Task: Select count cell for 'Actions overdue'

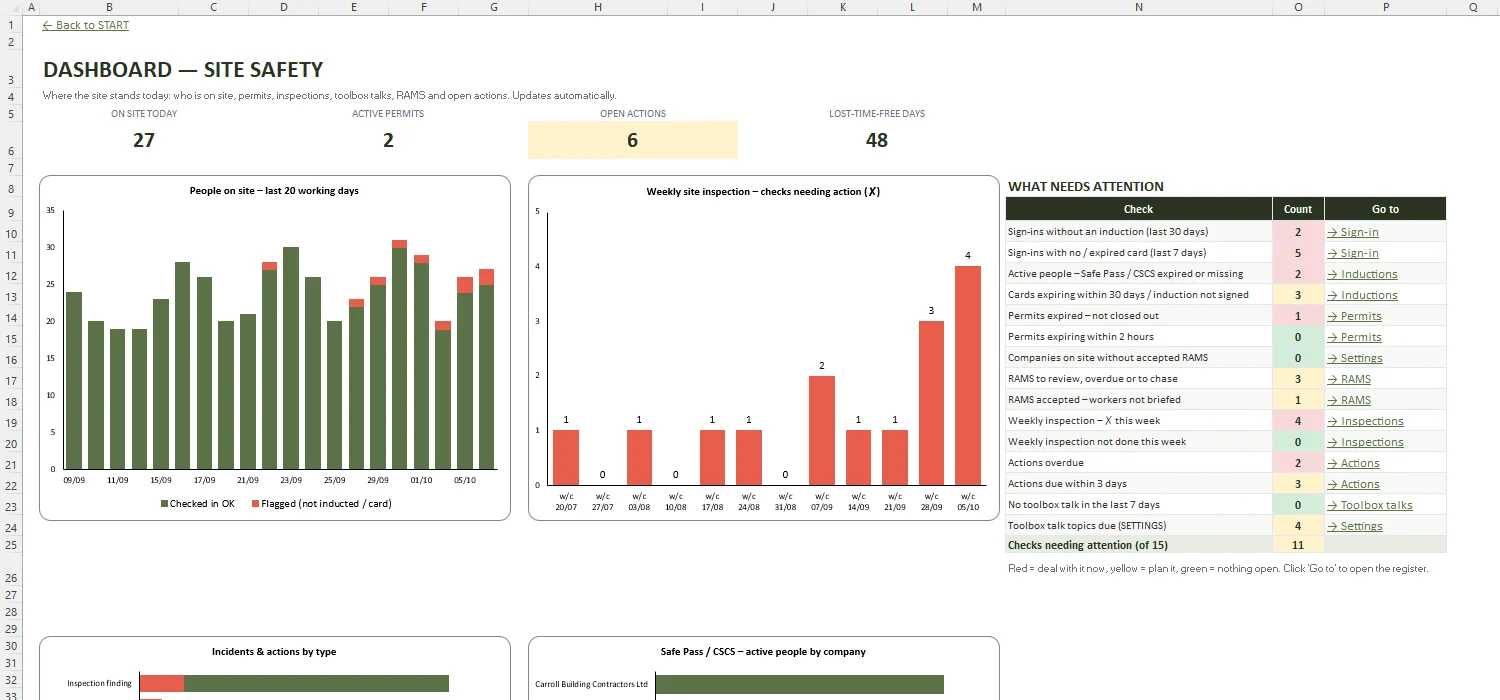Action: [x=1298, y=463]
